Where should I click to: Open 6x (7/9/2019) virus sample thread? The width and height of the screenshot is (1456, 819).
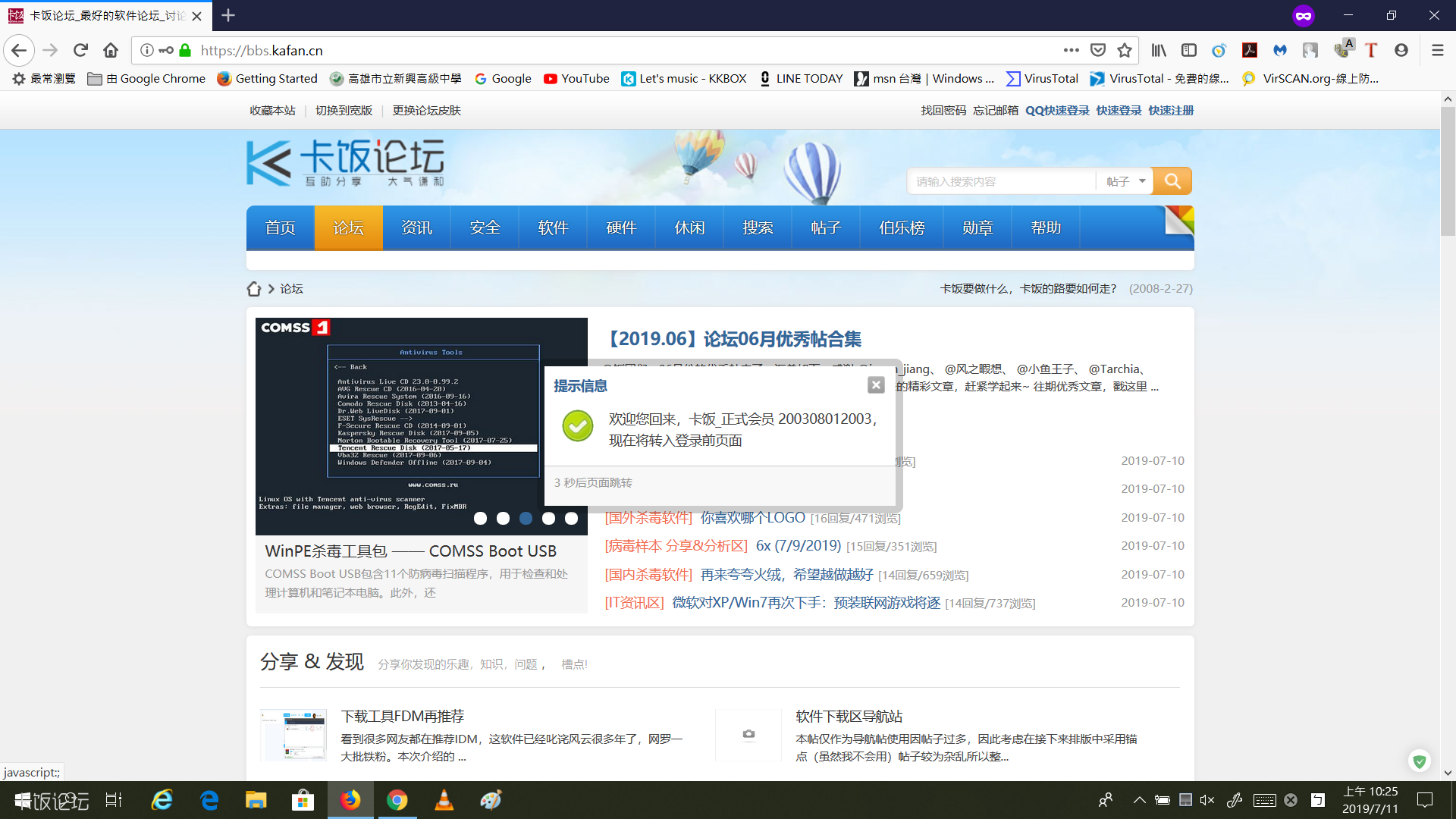(799, 546)
